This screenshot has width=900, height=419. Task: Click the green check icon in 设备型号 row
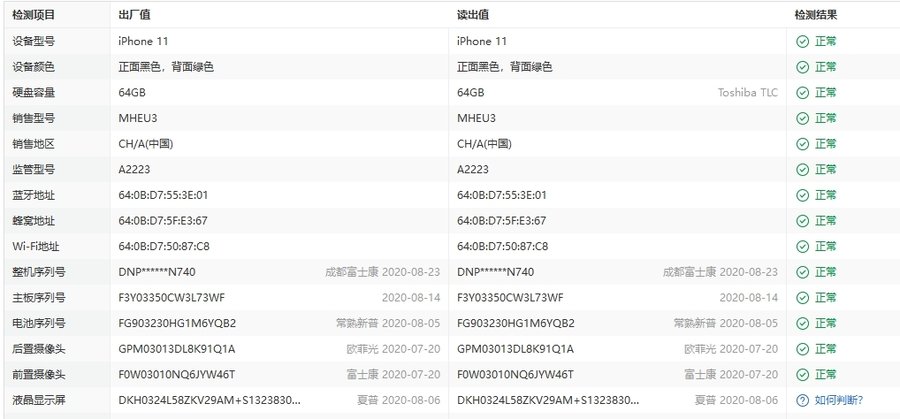point(802,41)
